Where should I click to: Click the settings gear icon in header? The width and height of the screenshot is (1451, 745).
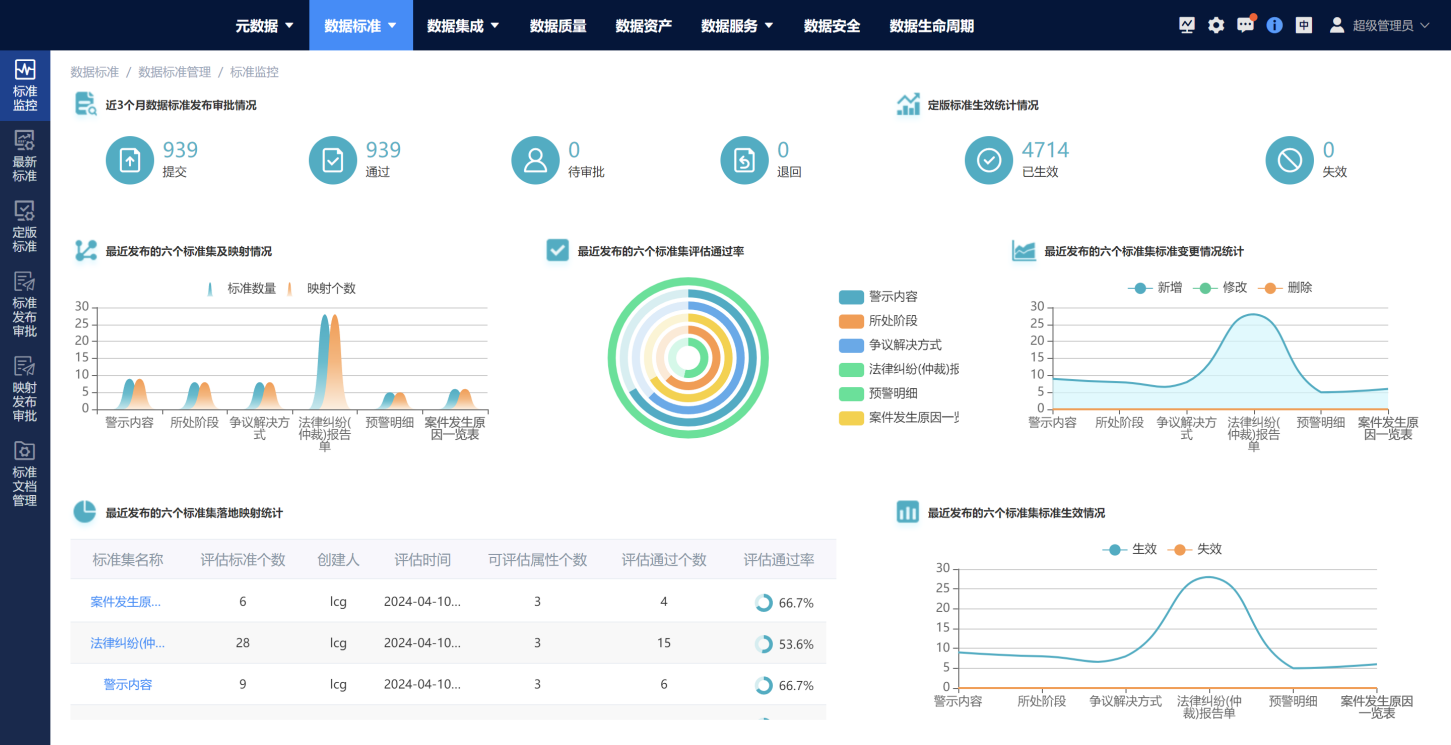pyautogui.click(x=1216, y=25)
